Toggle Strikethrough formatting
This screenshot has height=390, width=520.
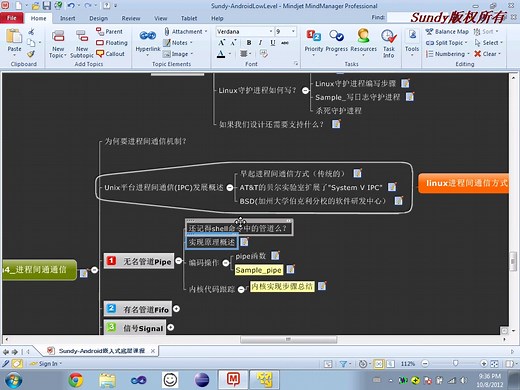tap(285, 43)
